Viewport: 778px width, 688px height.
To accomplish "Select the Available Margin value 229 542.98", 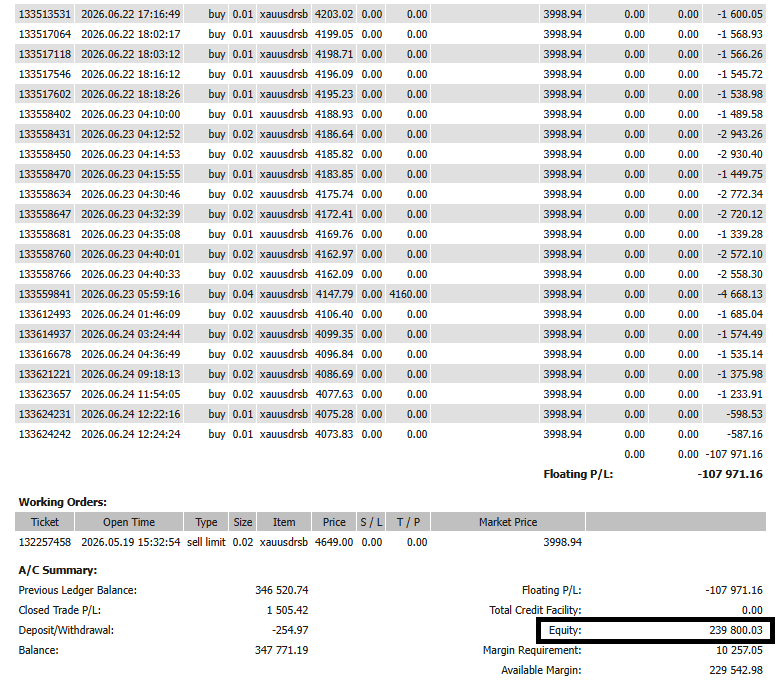I will point(736,670).
